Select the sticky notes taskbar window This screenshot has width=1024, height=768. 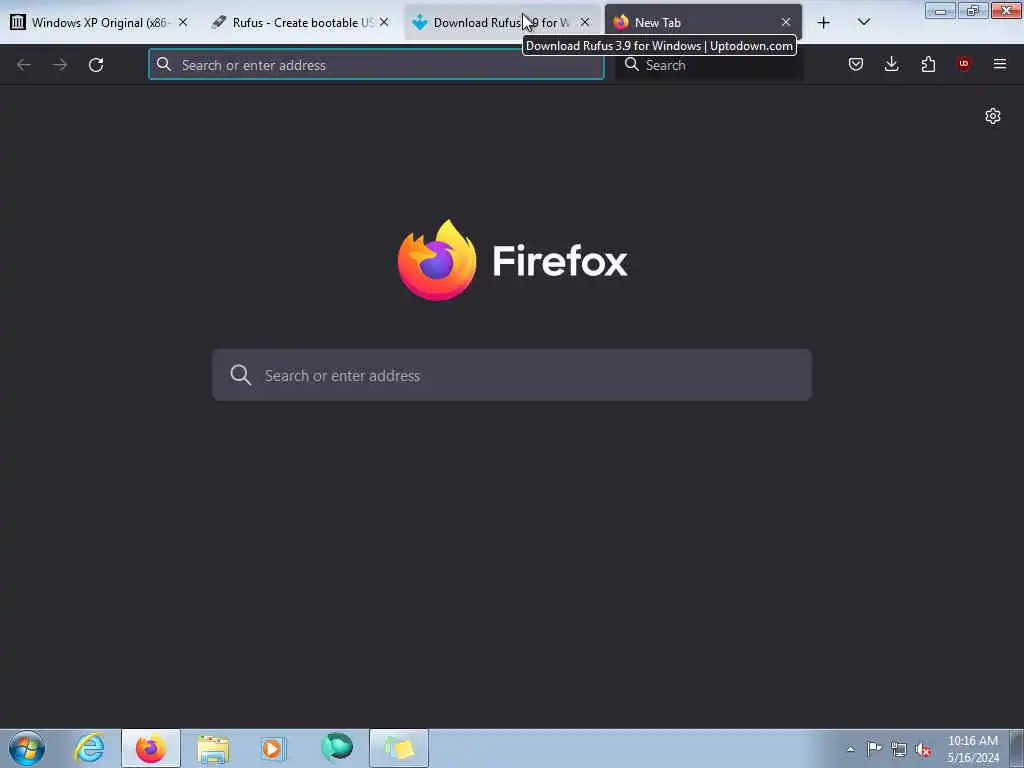pyautogui.click(x=399, y=748)
